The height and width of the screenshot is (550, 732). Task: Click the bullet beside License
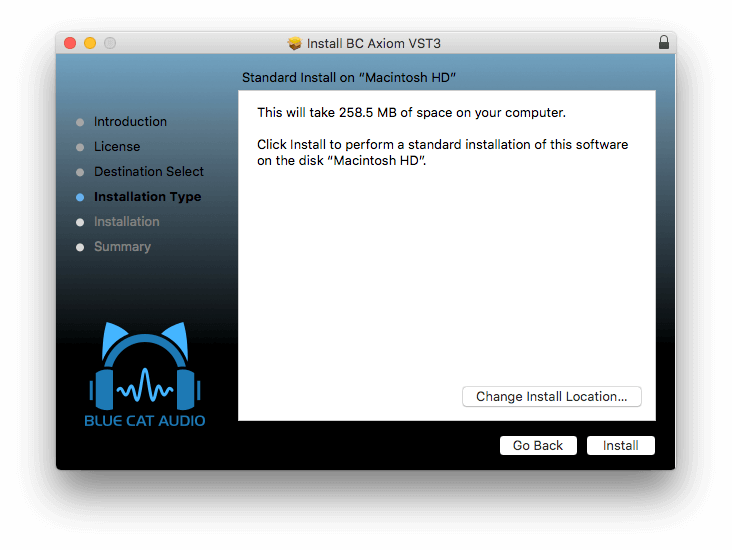pos(80,147)
